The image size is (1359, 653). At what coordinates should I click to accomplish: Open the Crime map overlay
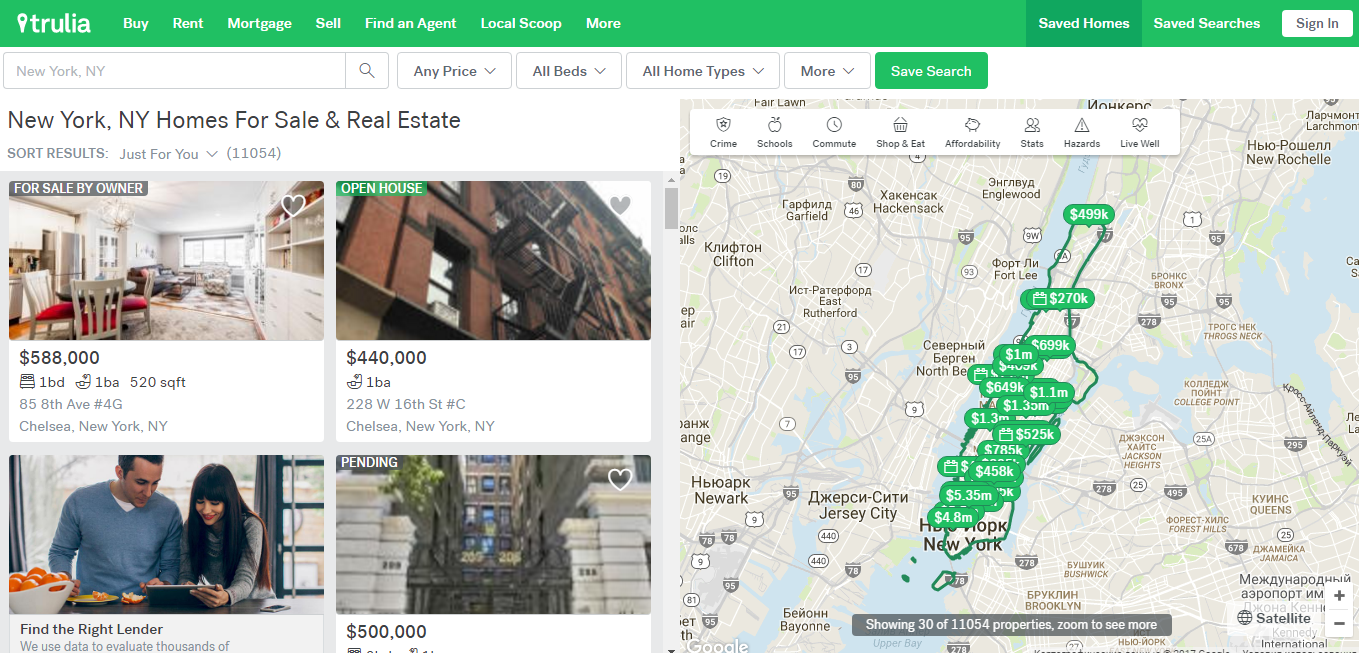coord(723,132)
